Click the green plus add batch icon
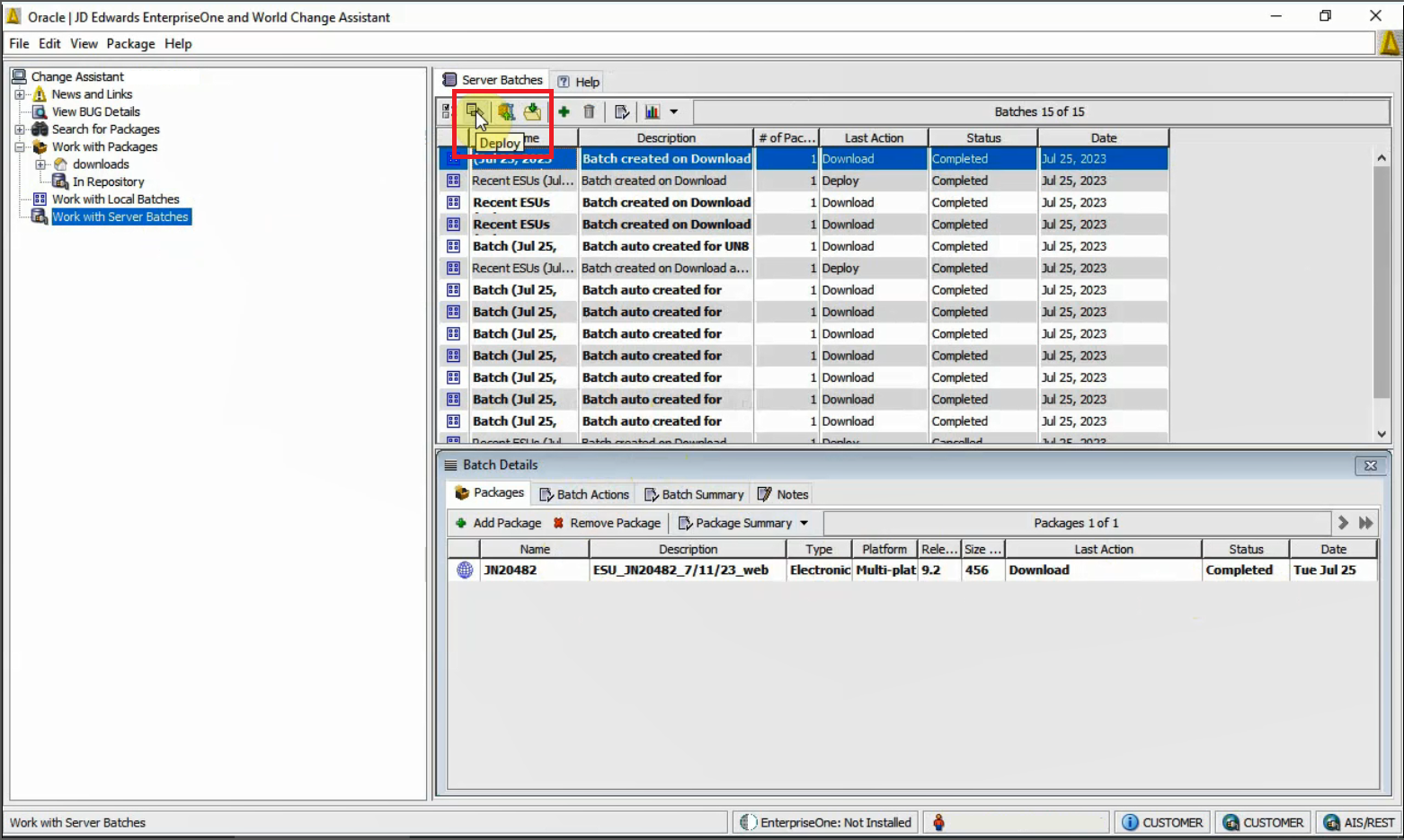1404x840 pixels. 564,111
